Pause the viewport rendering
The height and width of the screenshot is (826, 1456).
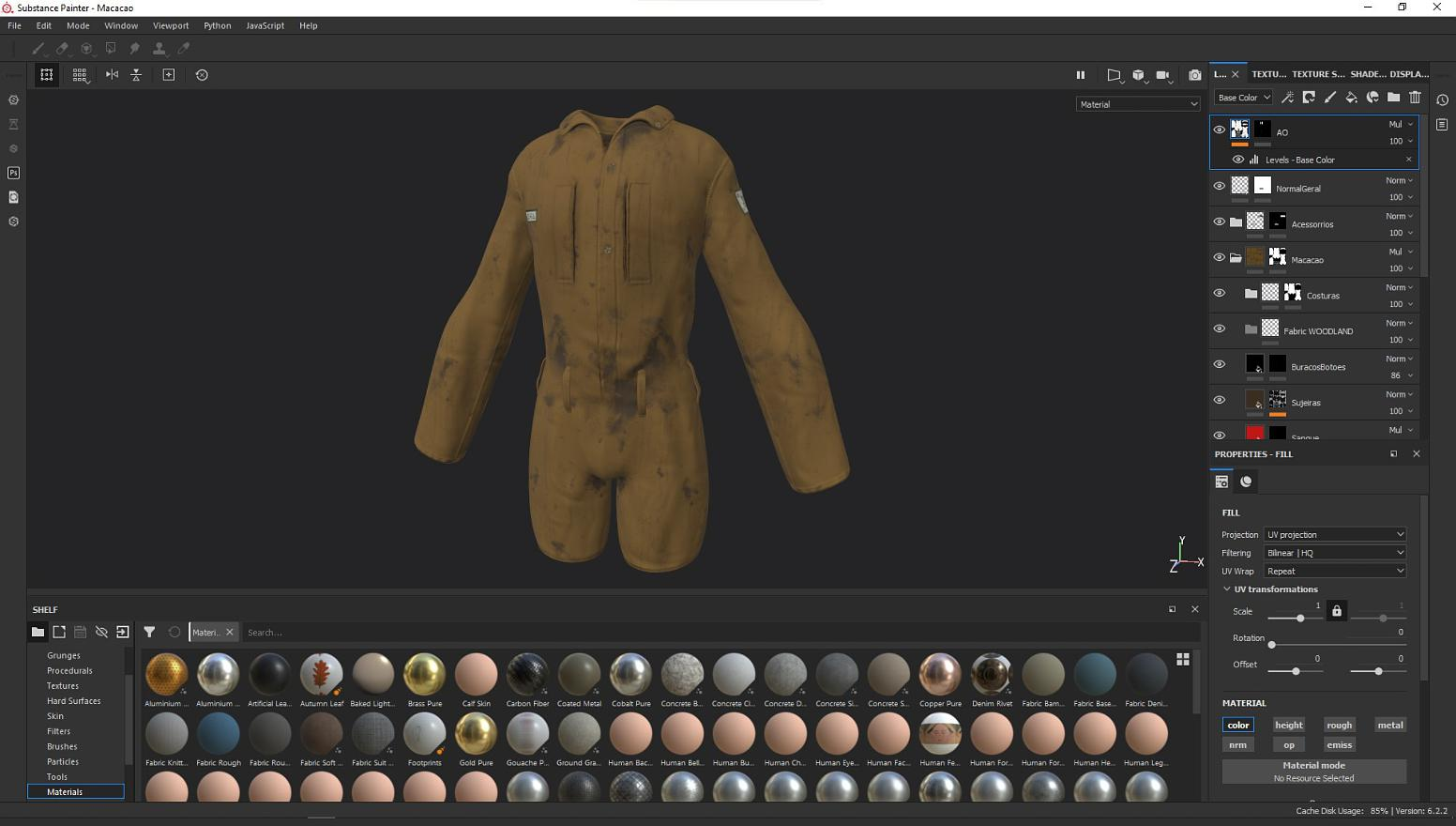[1080, 75]
